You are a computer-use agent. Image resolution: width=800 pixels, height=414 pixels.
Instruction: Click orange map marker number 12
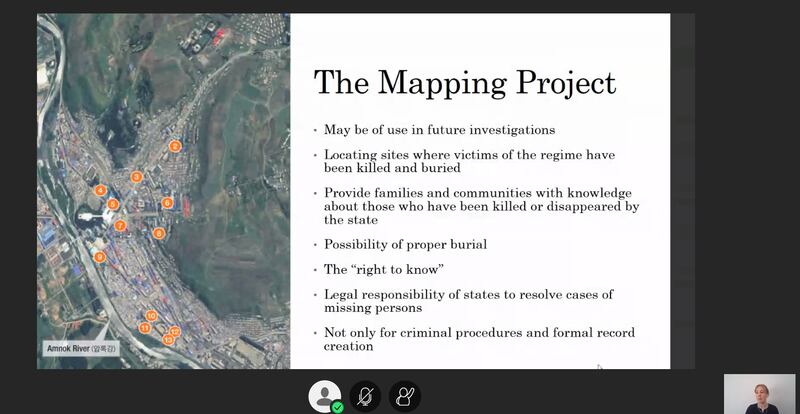coord(174,332)
